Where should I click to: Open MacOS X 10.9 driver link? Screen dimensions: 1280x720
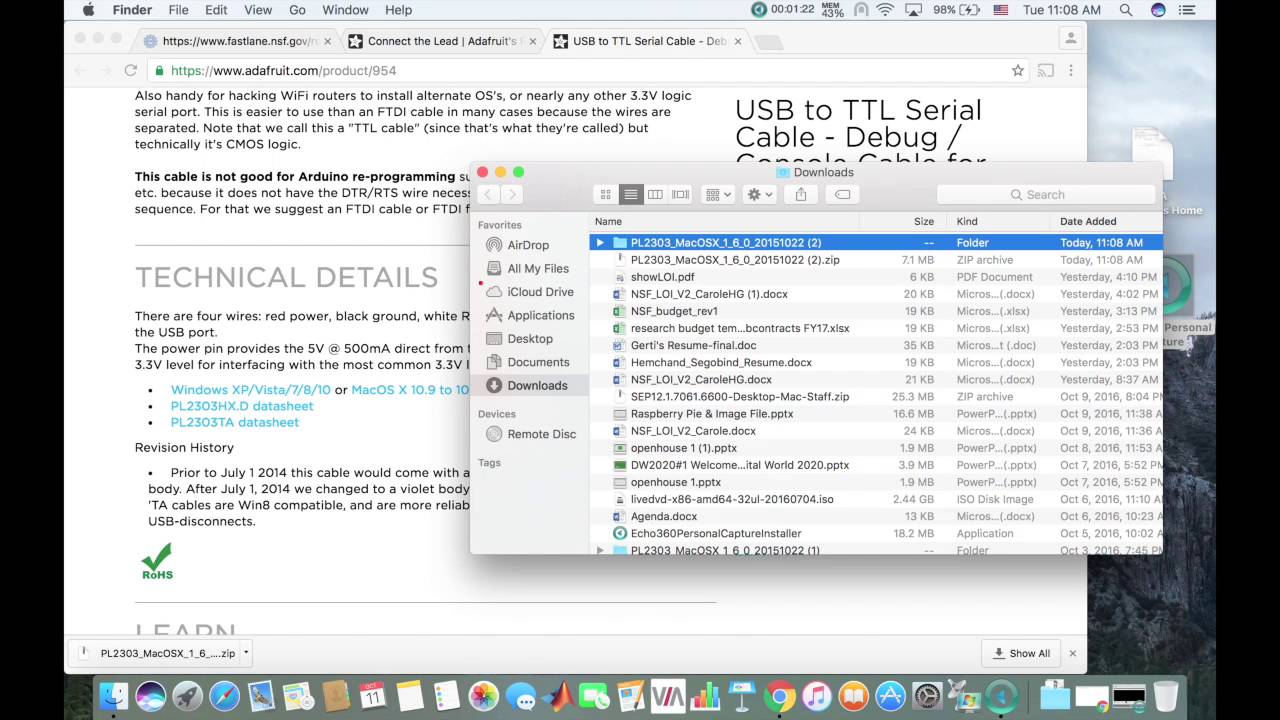pos(410,390)
